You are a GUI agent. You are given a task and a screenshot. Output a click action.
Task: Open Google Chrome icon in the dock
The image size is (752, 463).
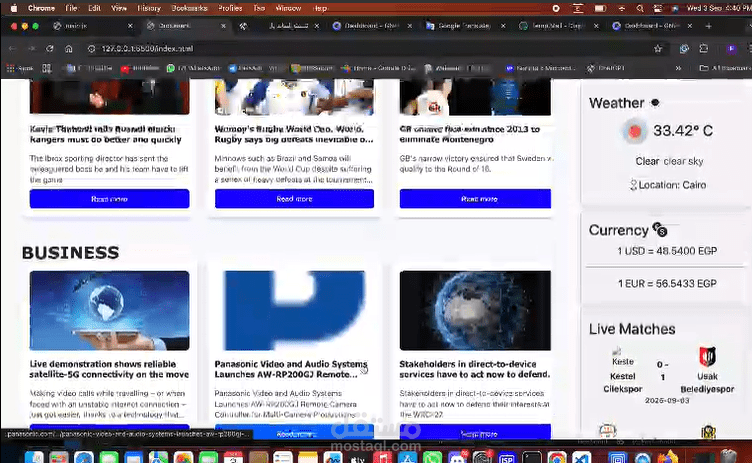click(x=556, y=459)
